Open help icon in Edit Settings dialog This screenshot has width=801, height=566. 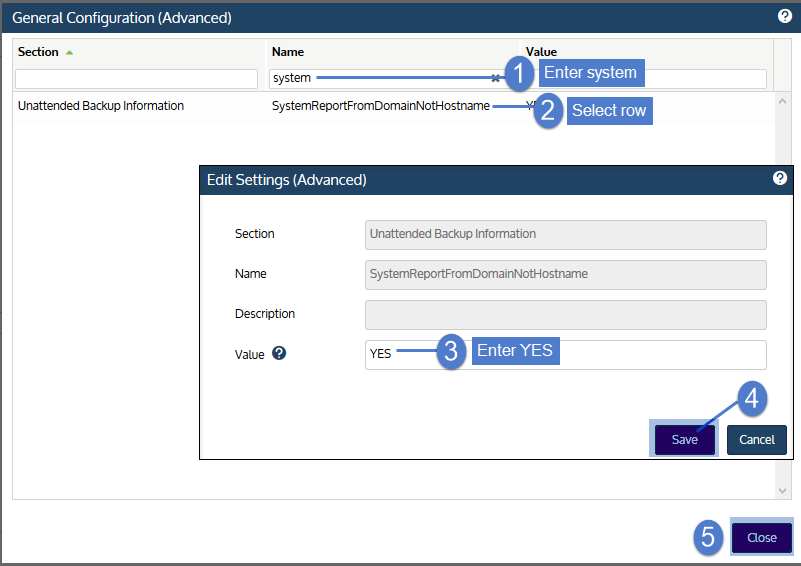pyautogui.click(x=780, y=178)
